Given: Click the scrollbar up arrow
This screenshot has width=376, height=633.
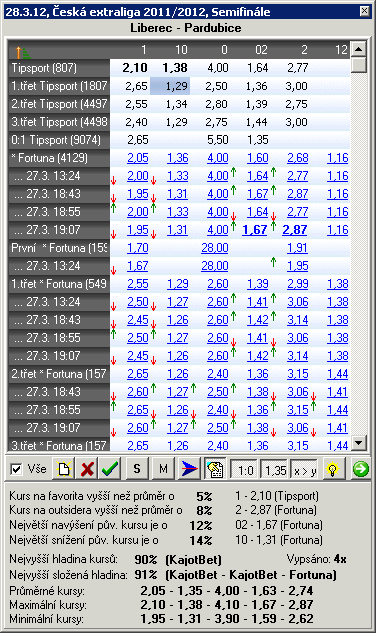Looking at the screenshot, I should tap(359, 49).
